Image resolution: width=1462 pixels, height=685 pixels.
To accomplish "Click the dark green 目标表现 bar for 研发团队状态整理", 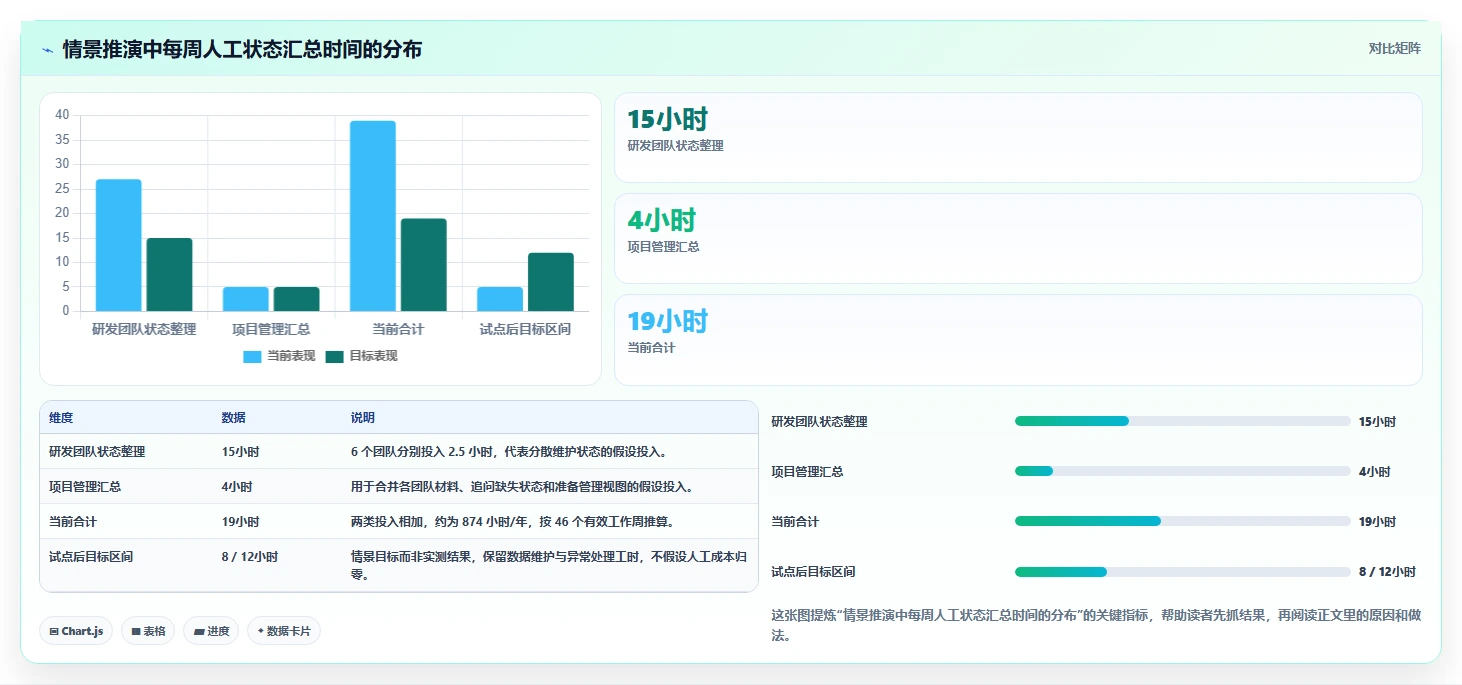I will click(170, 274).
